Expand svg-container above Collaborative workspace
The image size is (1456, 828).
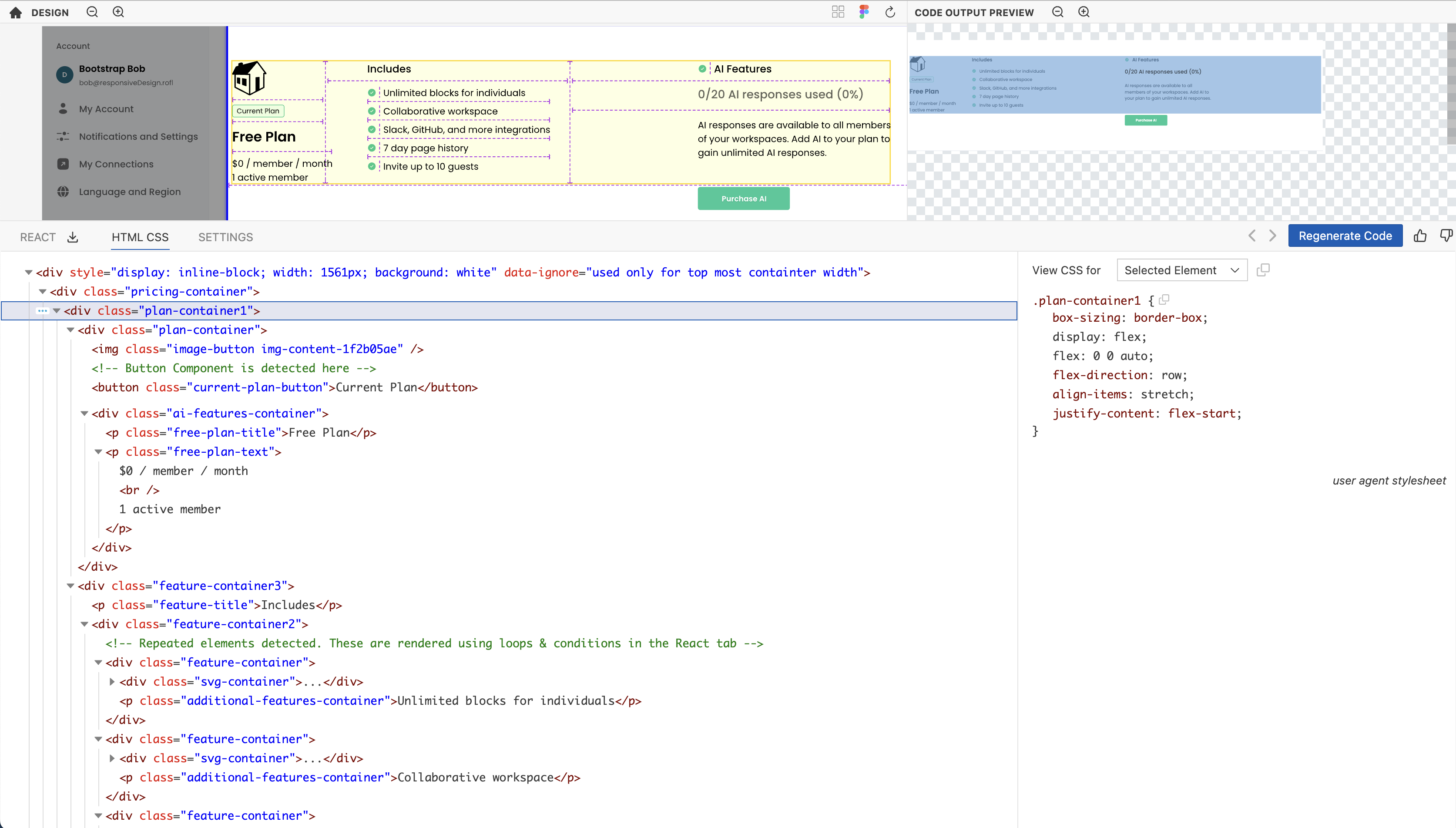[112, 758]
